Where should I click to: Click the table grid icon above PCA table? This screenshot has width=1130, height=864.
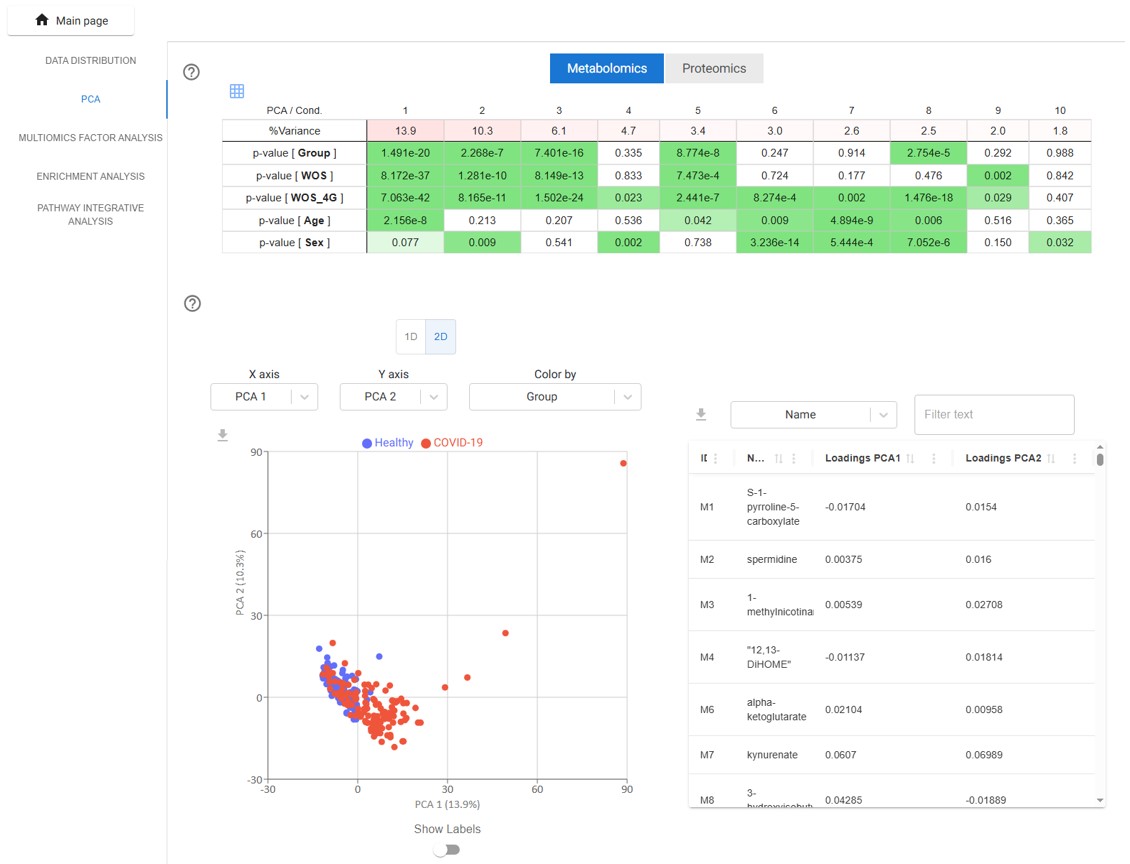237,91
